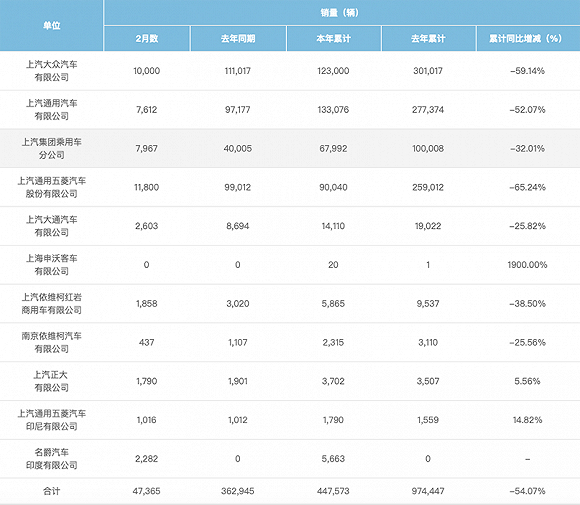Click the -38.50% percentage cell

point(527,304)
